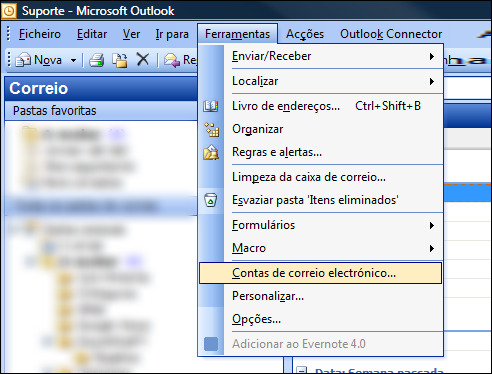Expand the Localizar submenu arrow
The height and width of the screenshot is (374, 492).
point(432,81)
